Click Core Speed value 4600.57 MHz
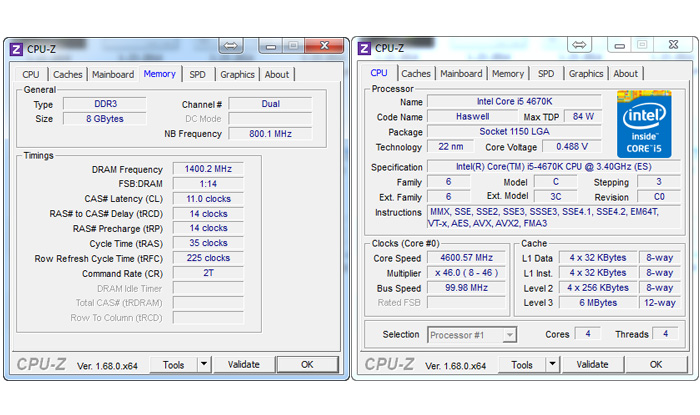700x415 pixels. click(x=467, y=257)
